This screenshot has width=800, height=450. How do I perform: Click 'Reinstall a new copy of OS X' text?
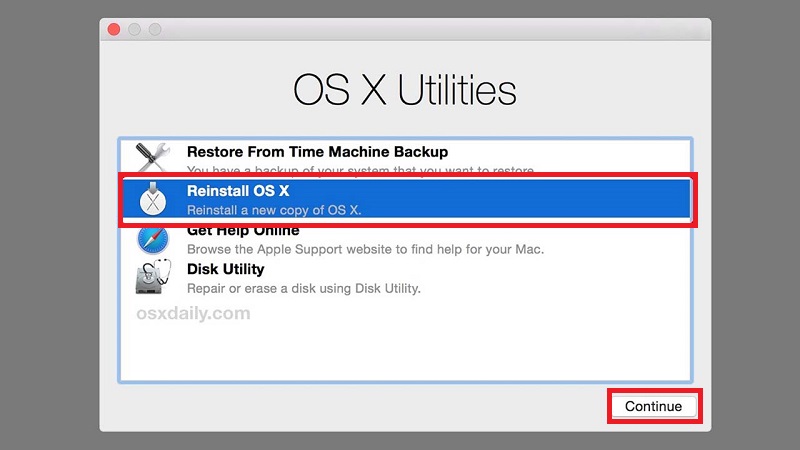click(x=274, y=210)
